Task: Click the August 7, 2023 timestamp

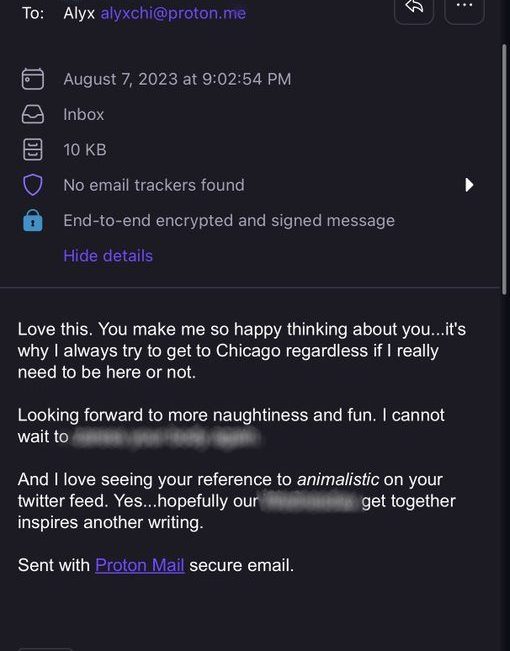Action: coord(177,79)
